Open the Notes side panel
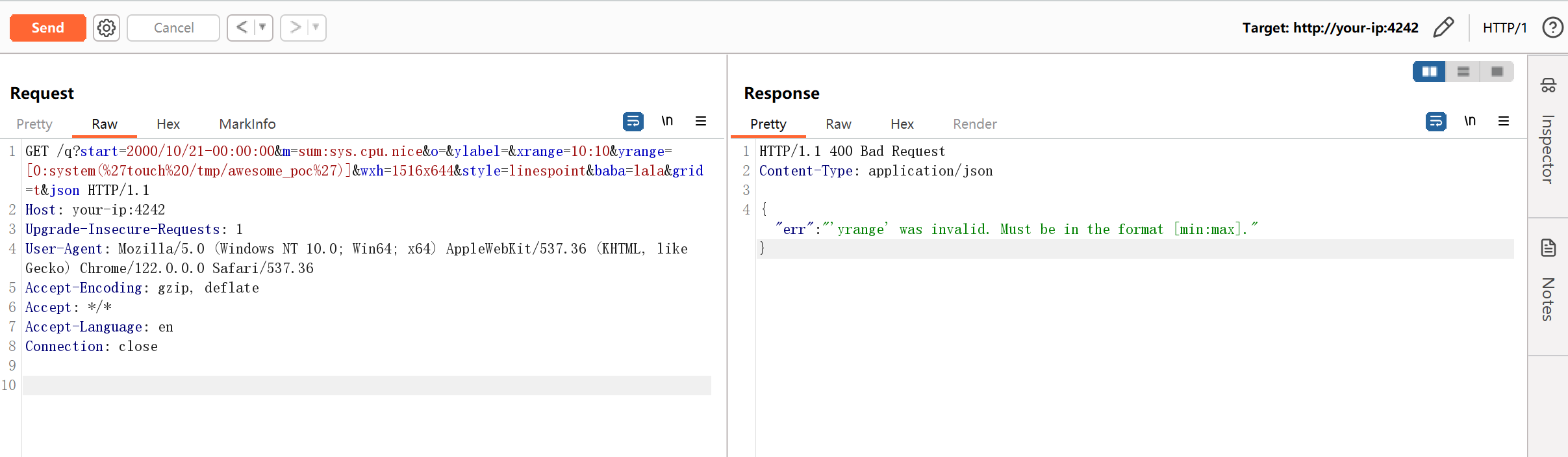 [1548, 286]
